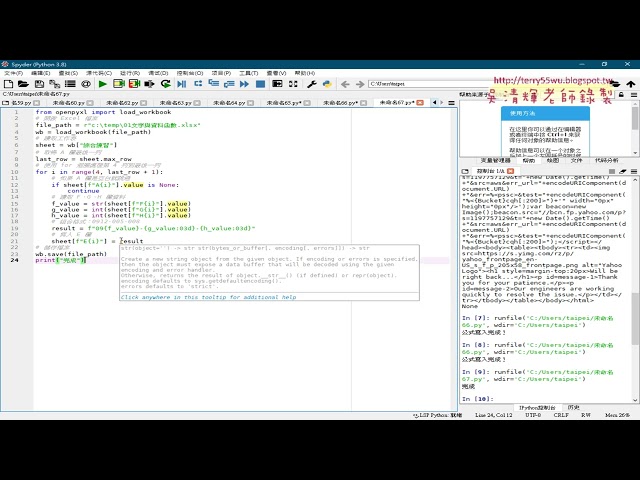Run the current cell
The height and width of the screenshot is (480, 640).
(x=119, y=84)
